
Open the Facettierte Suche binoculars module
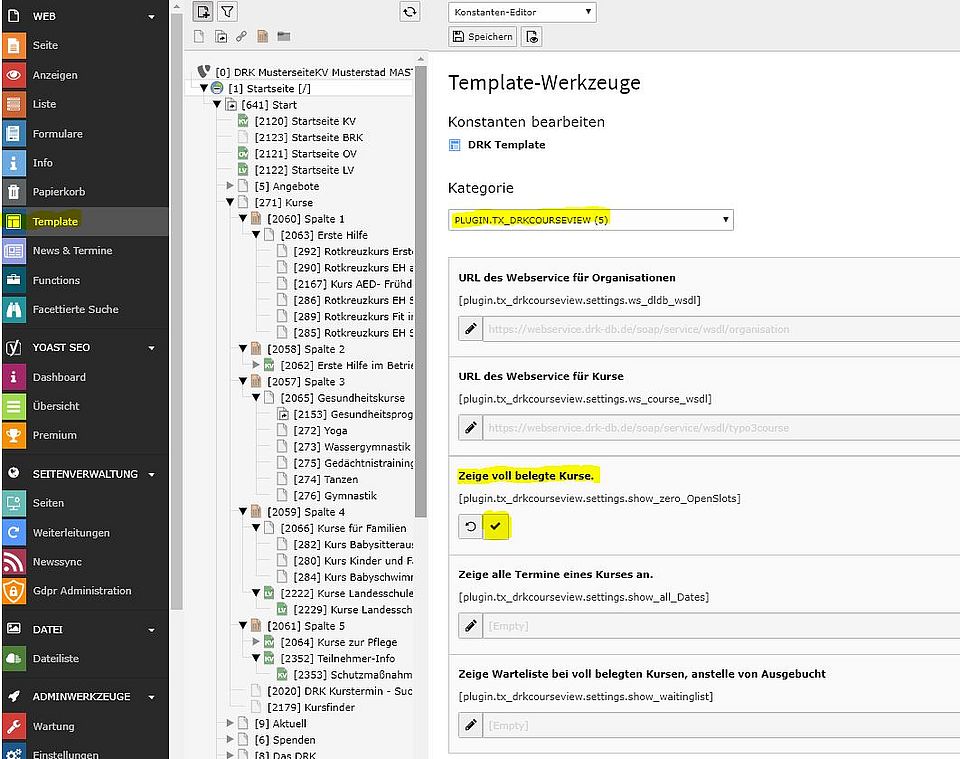14,309
